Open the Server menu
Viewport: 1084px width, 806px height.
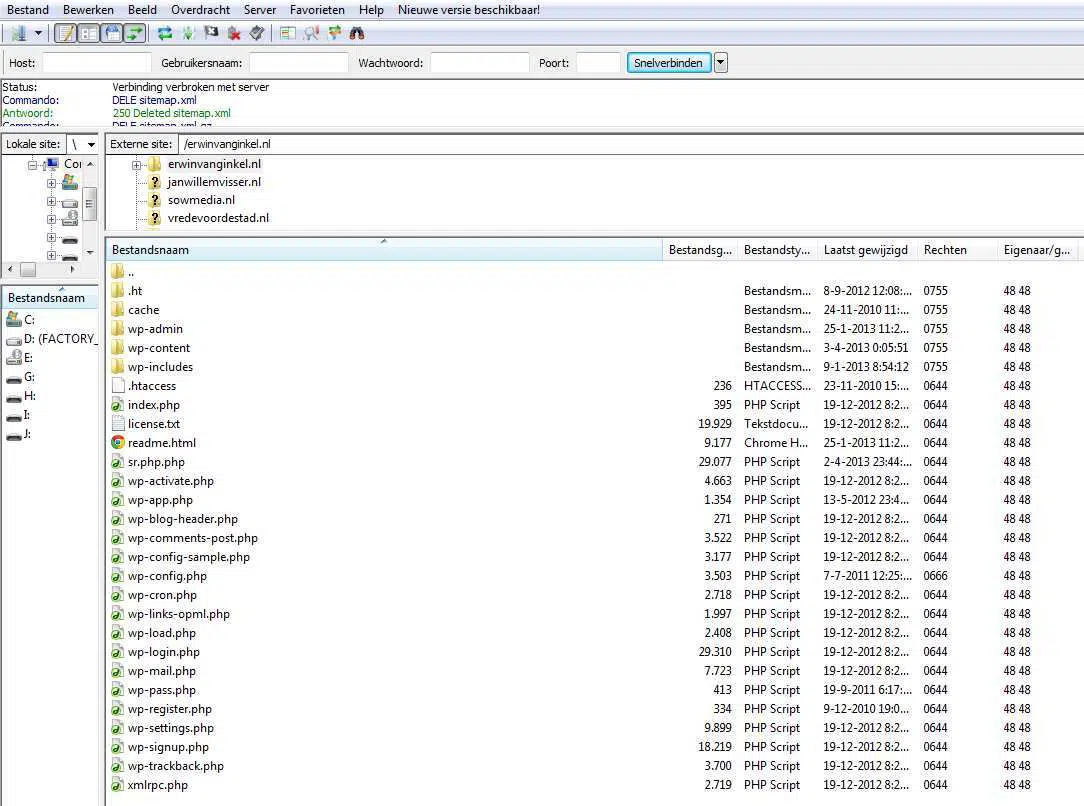pyautogui.click(x=260, y=10)
